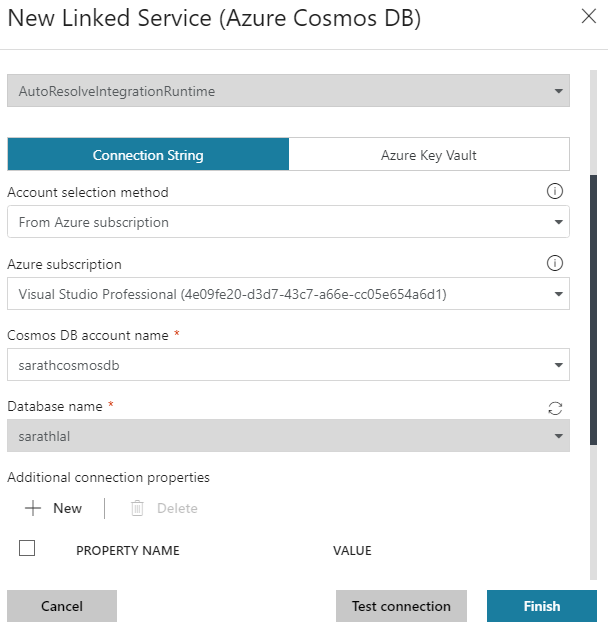Click the PROPERTY NAME column header

pos(128,550)
